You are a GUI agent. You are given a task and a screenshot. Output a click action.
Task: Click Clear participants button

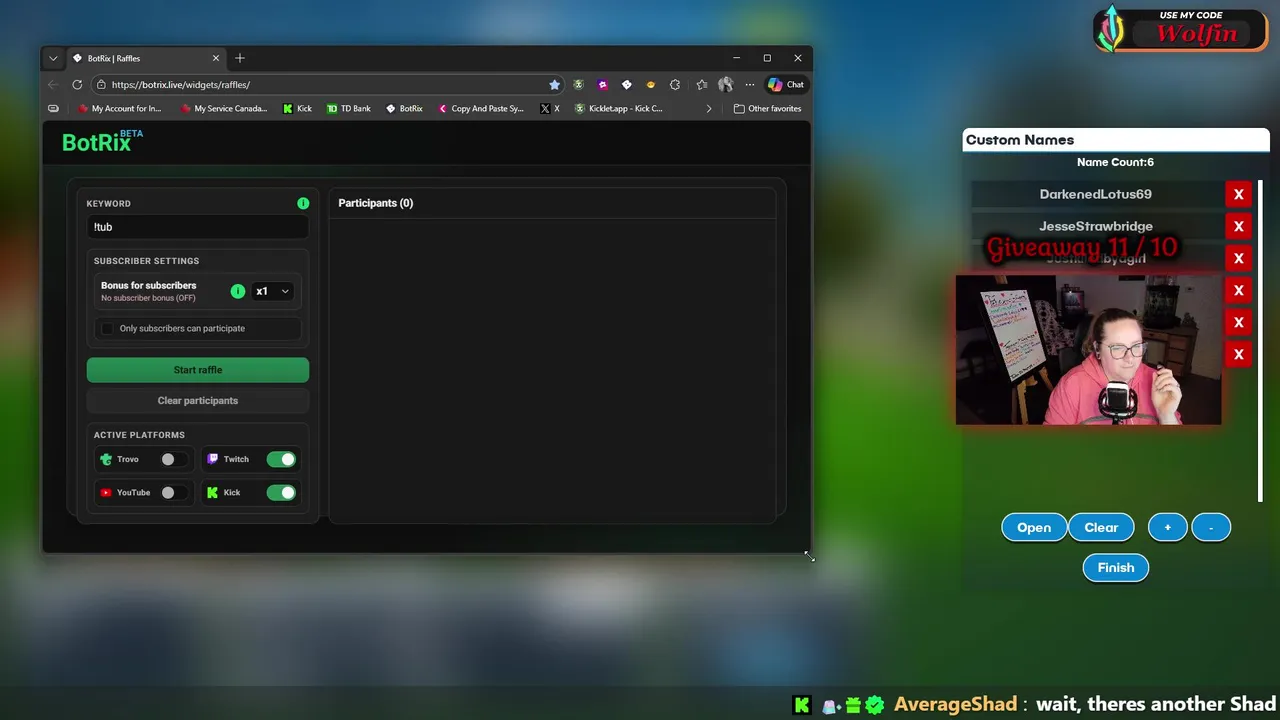click(x=198, y=400)
